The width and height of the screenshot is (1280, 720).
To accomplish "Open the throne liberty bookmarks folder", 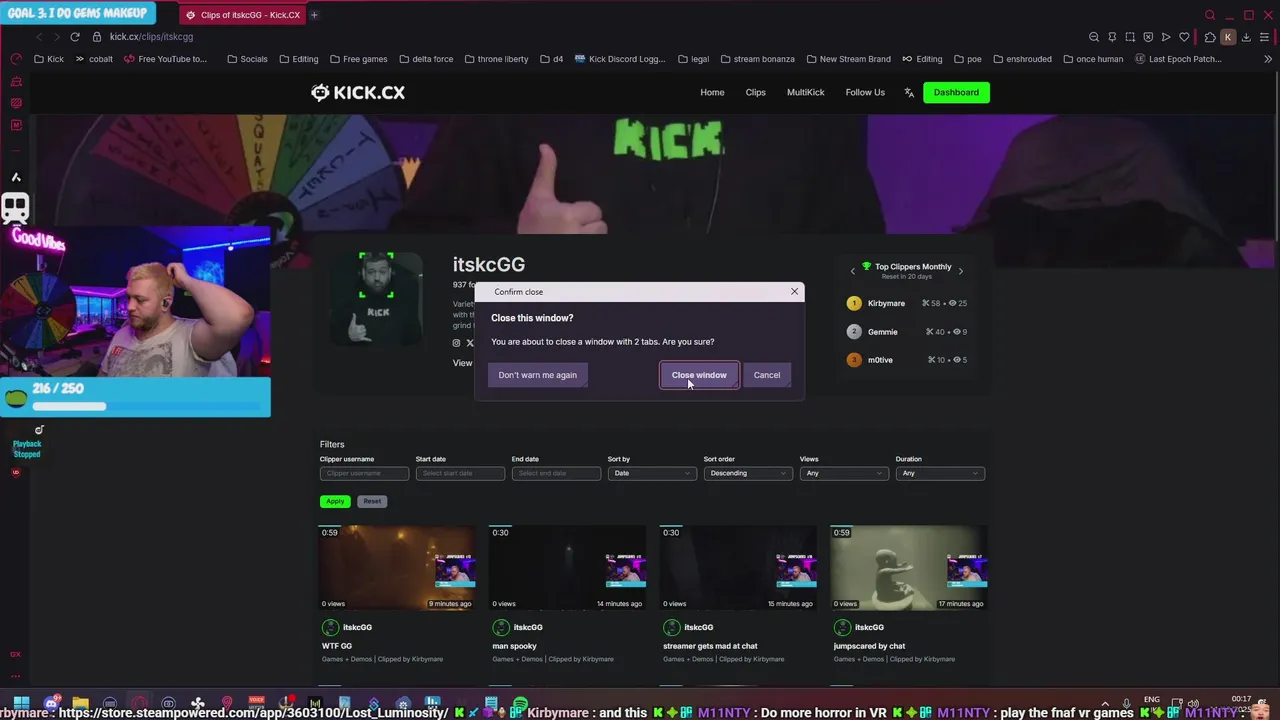I will click(x=496, y=59).
